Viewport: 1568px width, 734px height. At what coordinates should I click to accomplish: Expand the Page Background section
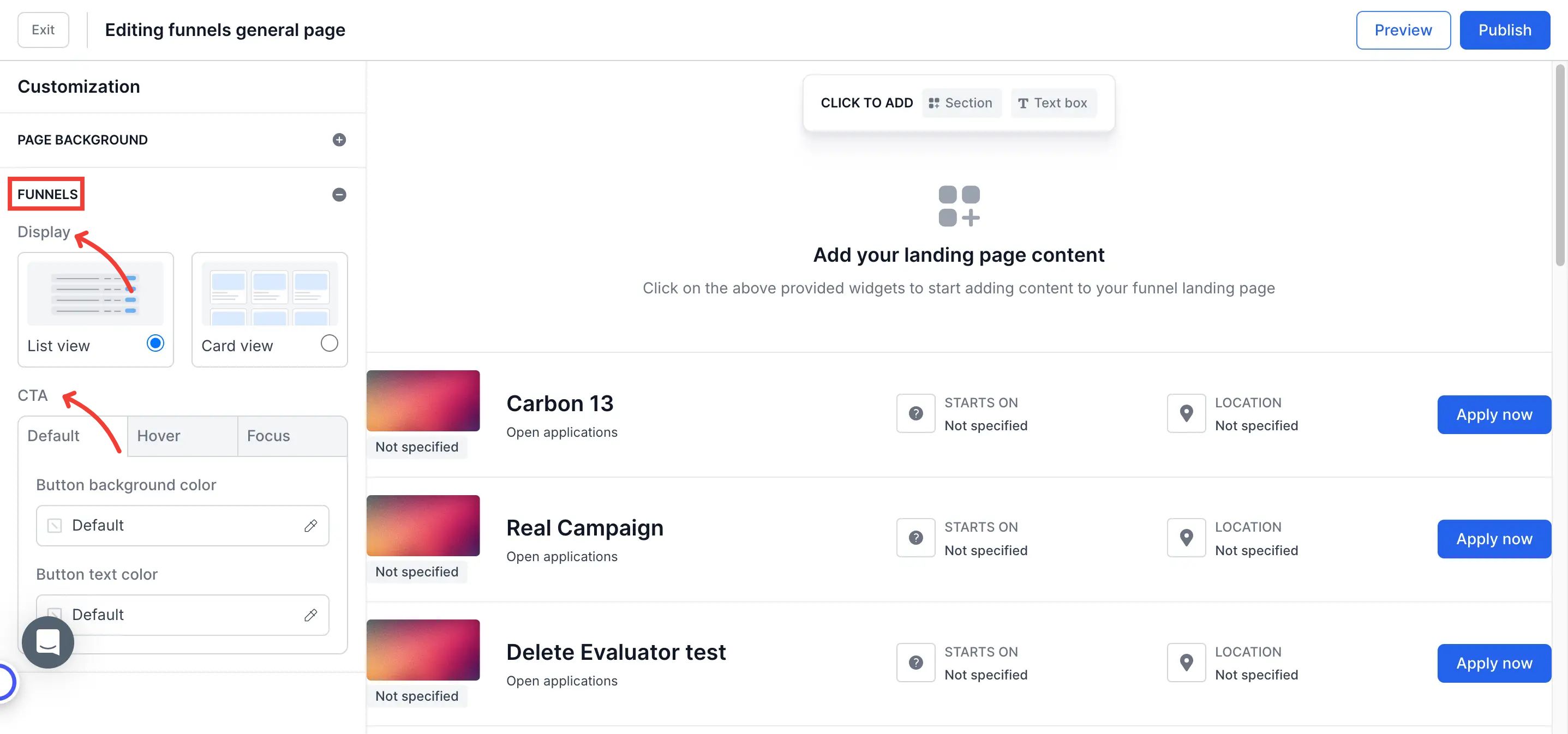tap(339, 140)
